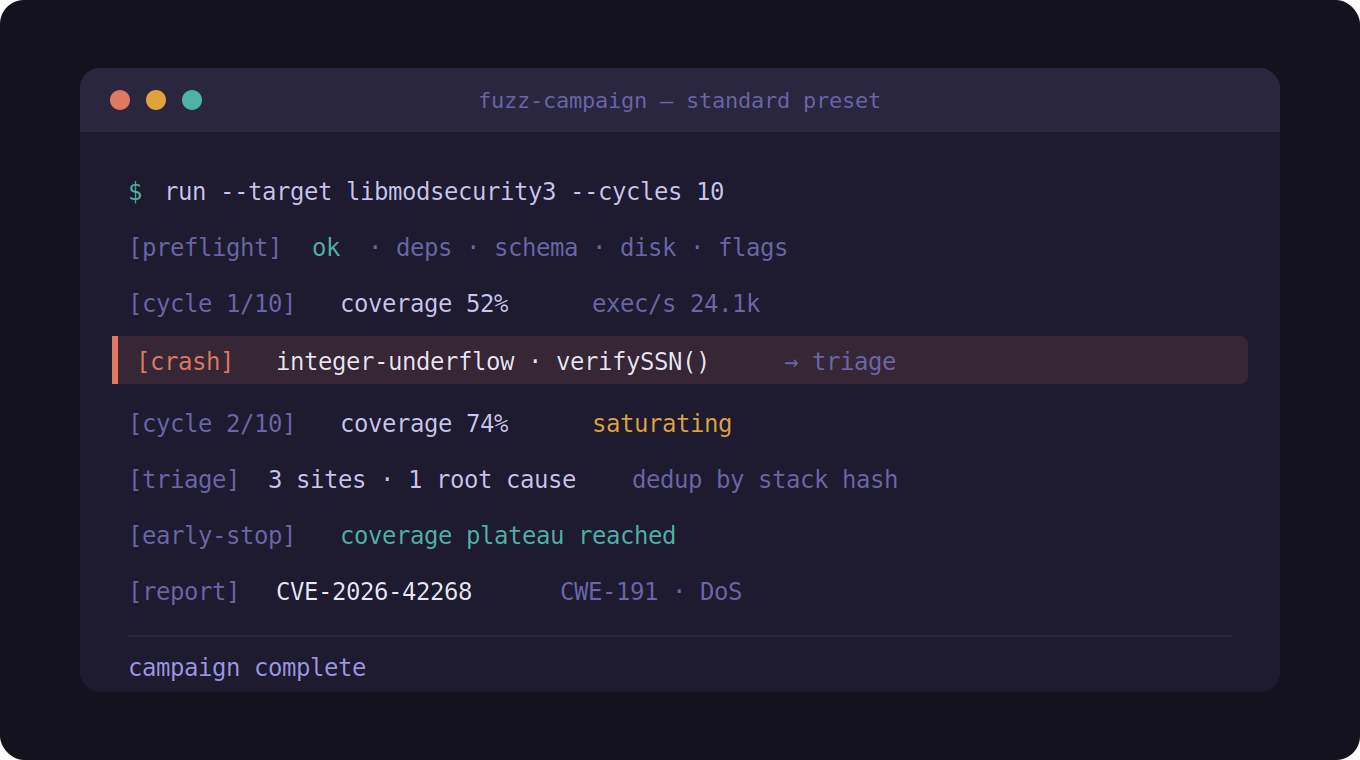Image resolution: width=1360 pixels, height=760 pixels.
Task: Click the window title fuzz-campaign text
Action: (562, 101)
